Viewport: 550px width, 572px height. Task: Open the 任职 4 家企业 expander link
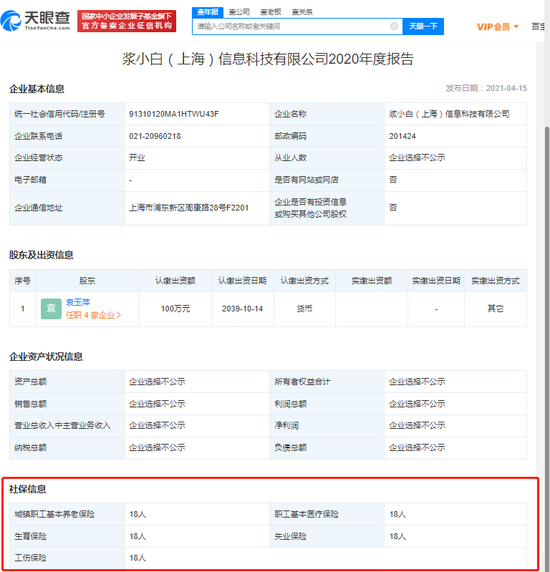[x=93, y=315]
